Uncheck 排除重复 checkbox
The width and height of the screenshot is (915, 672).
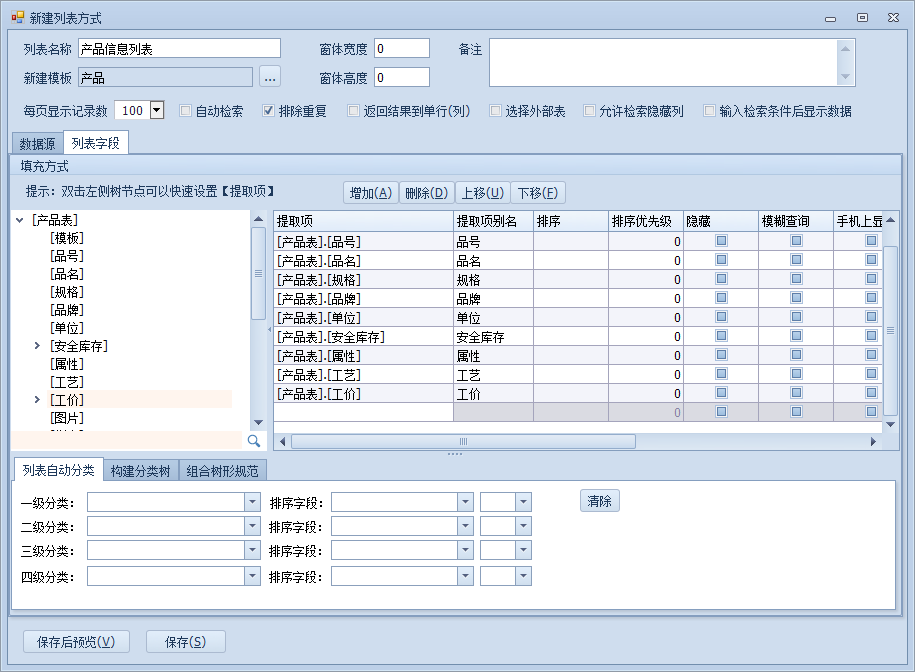point(268,111)
